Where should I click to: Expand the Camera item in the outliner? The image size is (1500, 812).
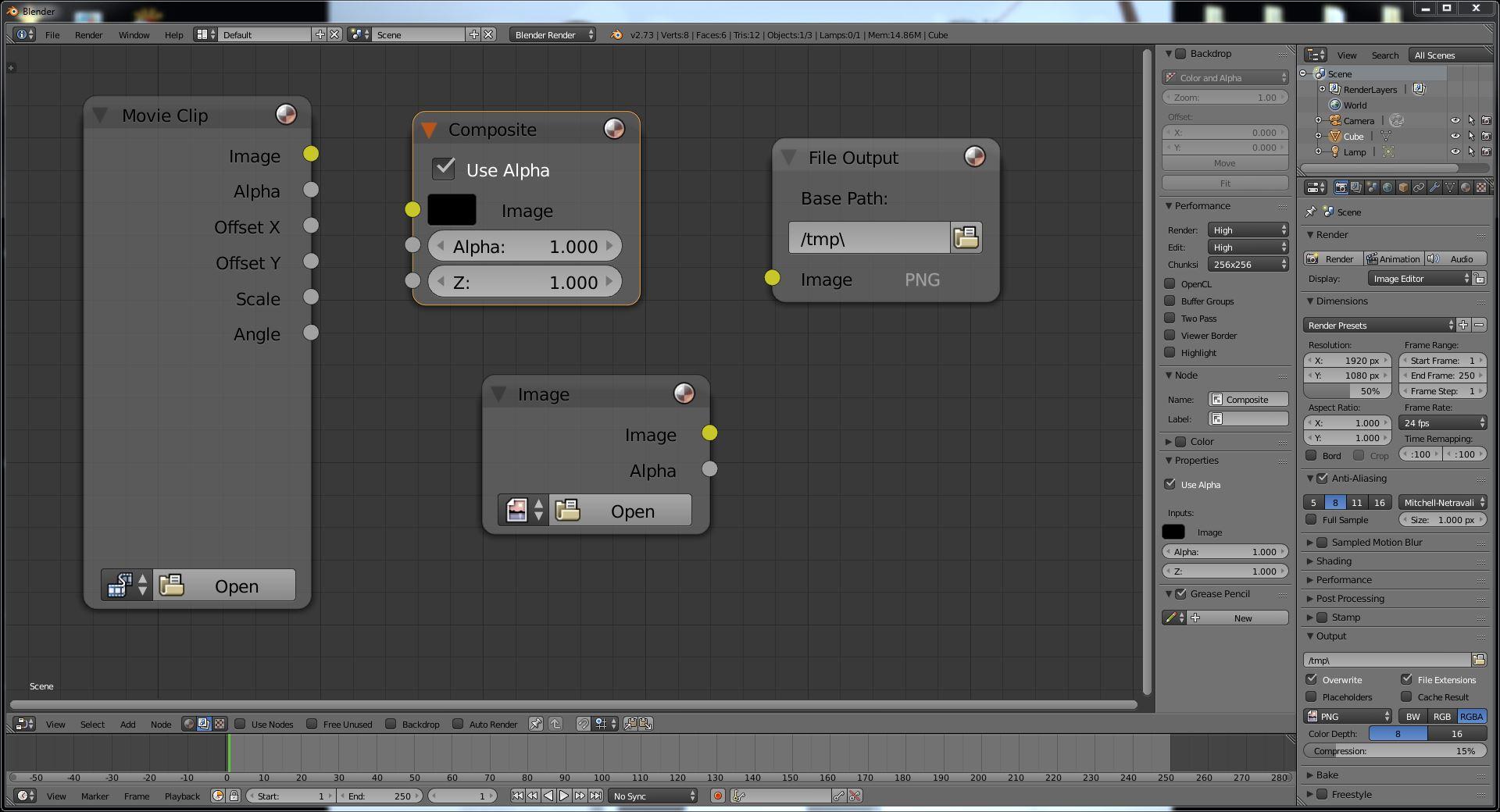tap(1319, 120)
